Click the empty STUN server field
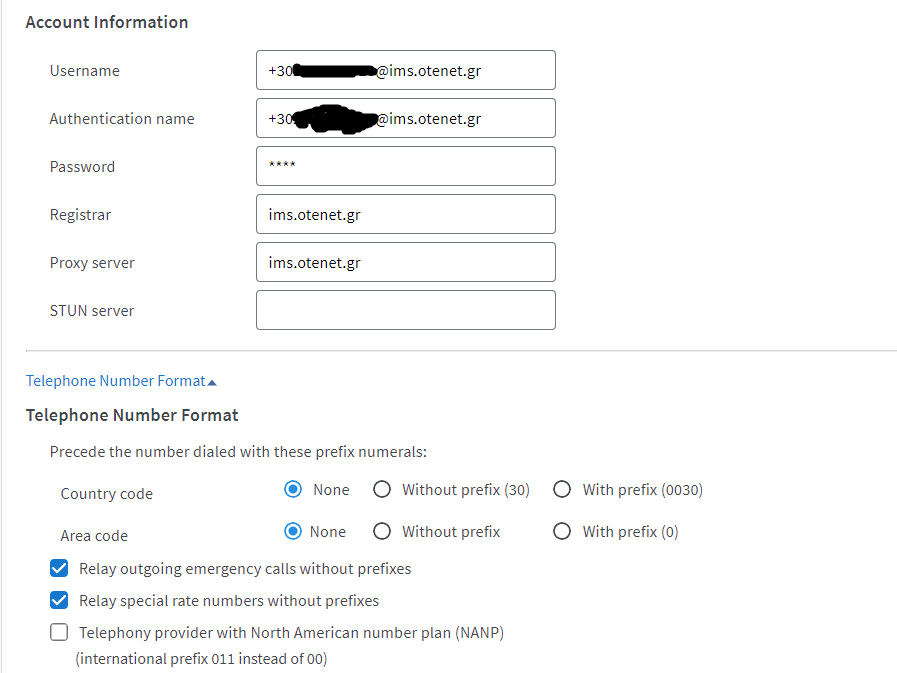 point(405,311)
